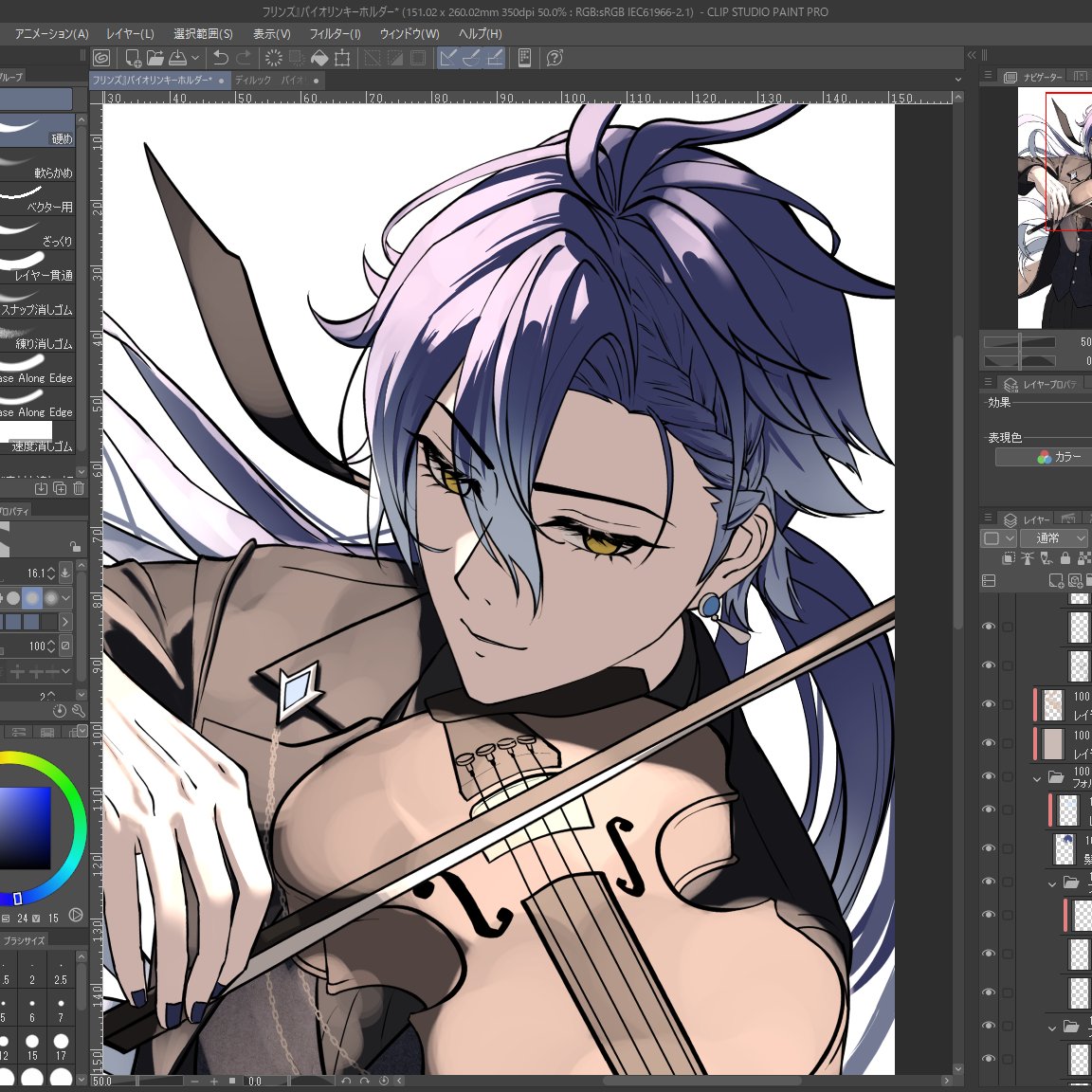Select the レイヤー貫通 eraser sub tool
The height and width of the screenshot is (1092, 1092).
pyautogui.click(x=37, y=267)
